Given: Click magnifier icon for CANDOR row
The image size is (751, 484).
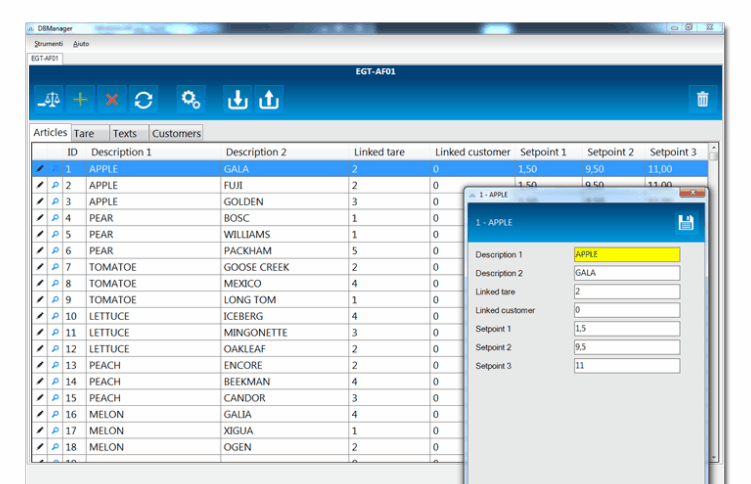Looking at the screenshot, I should (56, 397).
